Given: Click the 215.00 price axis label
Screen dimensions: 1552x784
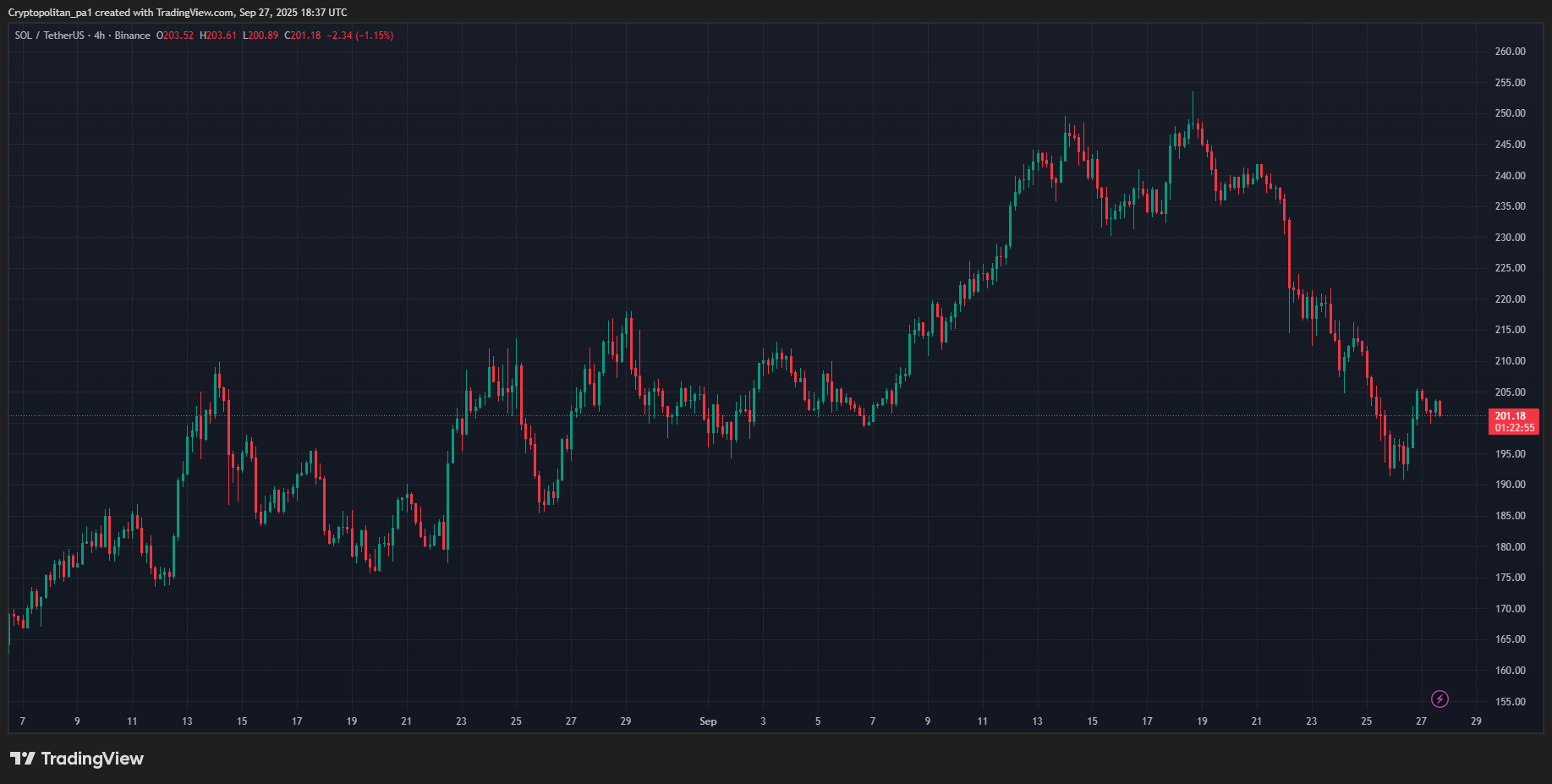Looking at the screenshot, I should [1511, 330].
